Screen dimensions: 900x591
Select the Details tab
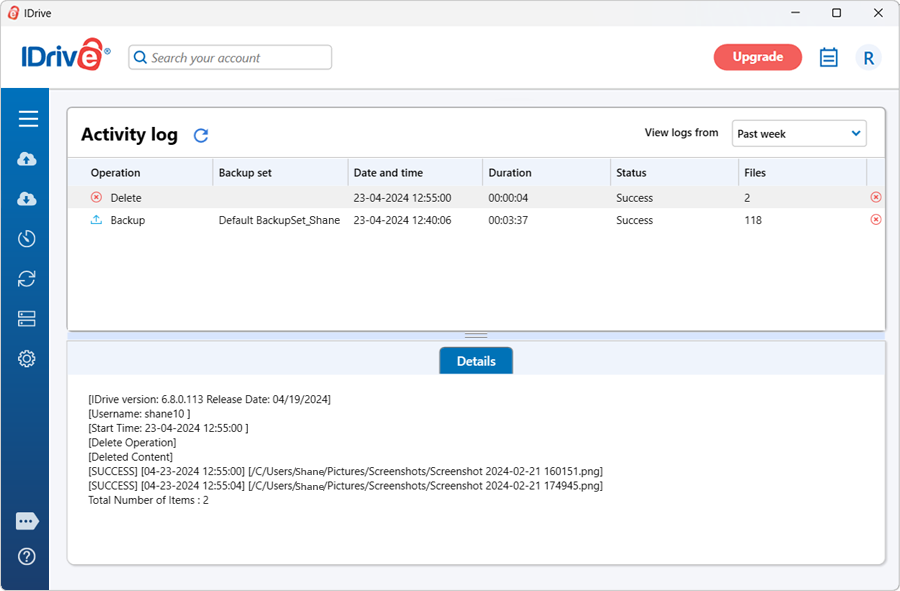click(476, 361)
